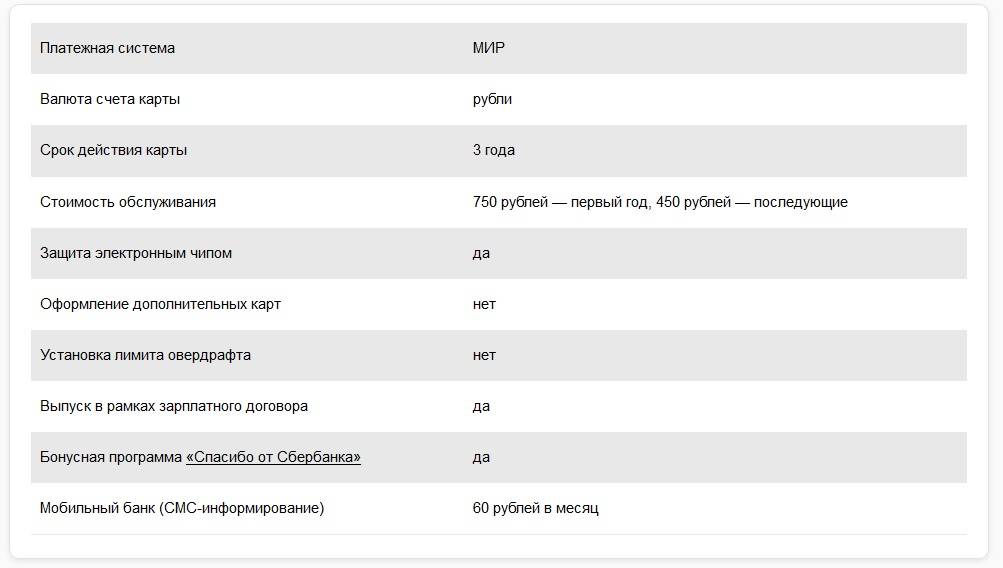Select the «МИР» payment system value
Image resolution: width=1003 pixels, height=568 pixels.
489,48
